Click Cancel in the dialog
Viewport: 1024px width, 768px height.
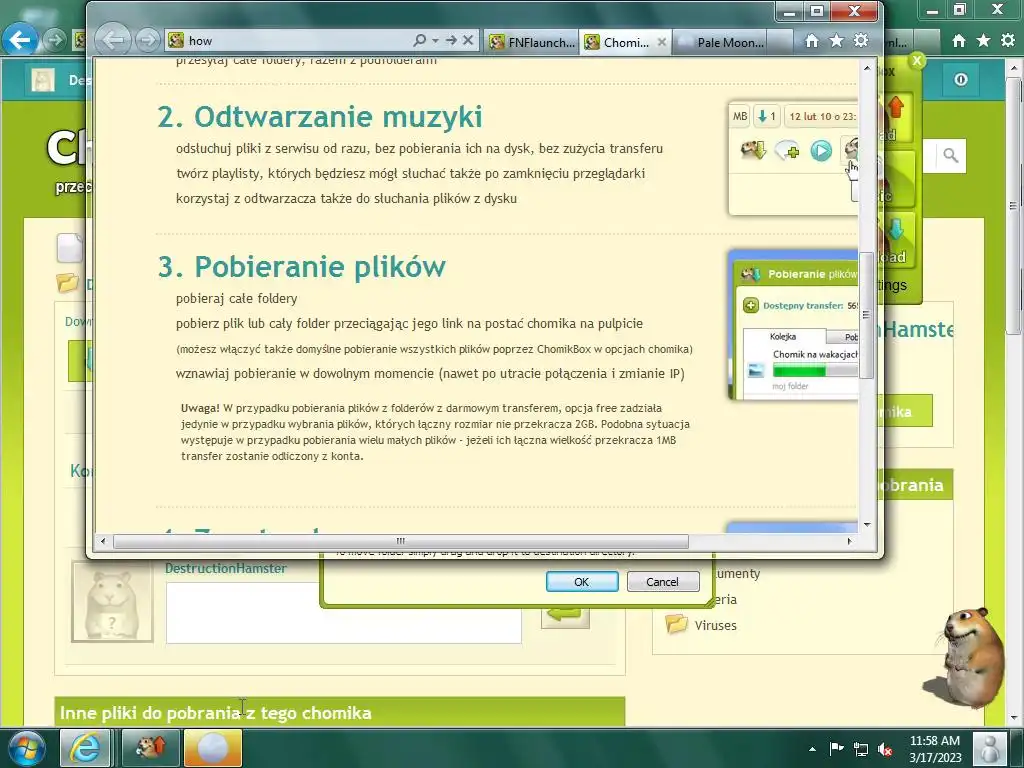[x=662, y=582]
